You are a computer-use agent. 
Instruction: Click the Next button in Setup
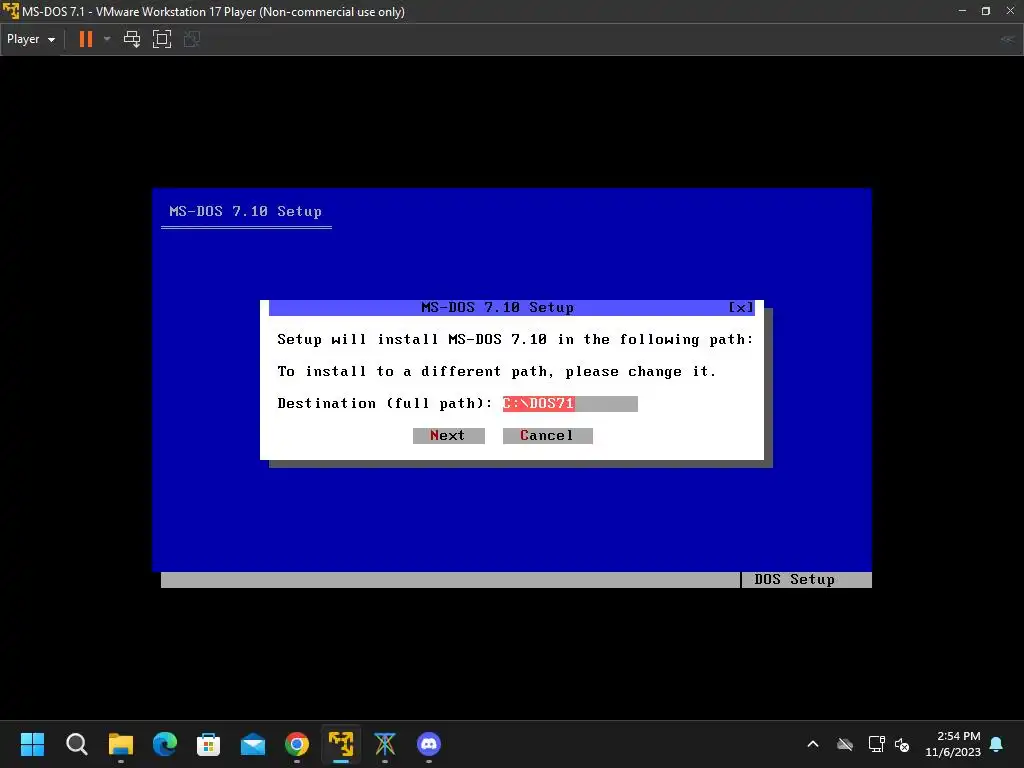449,436
